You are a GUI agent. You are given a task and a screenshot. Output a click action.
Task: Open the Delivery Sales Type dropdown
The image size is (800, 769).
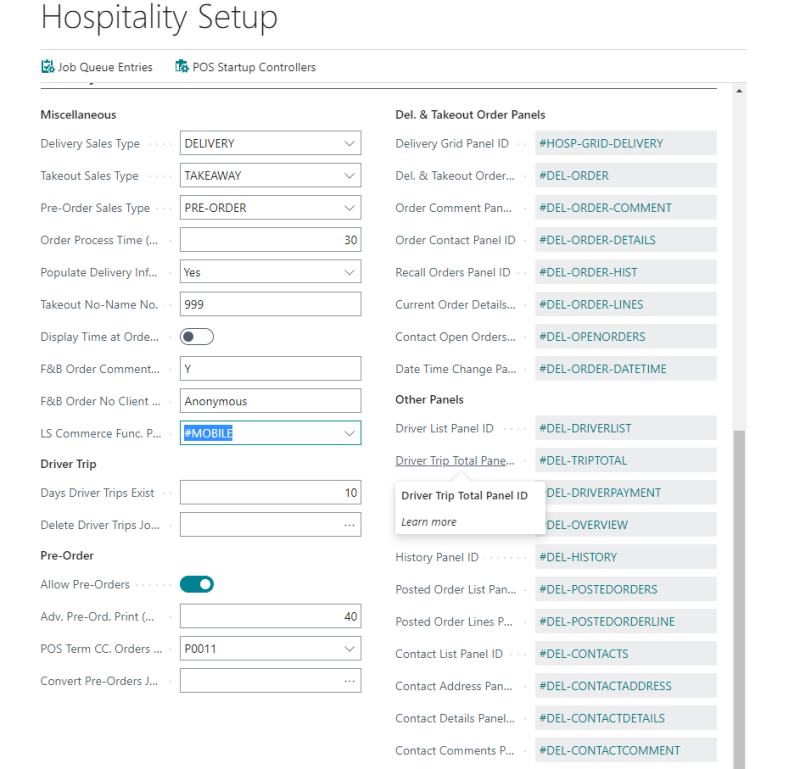[349, 143]
